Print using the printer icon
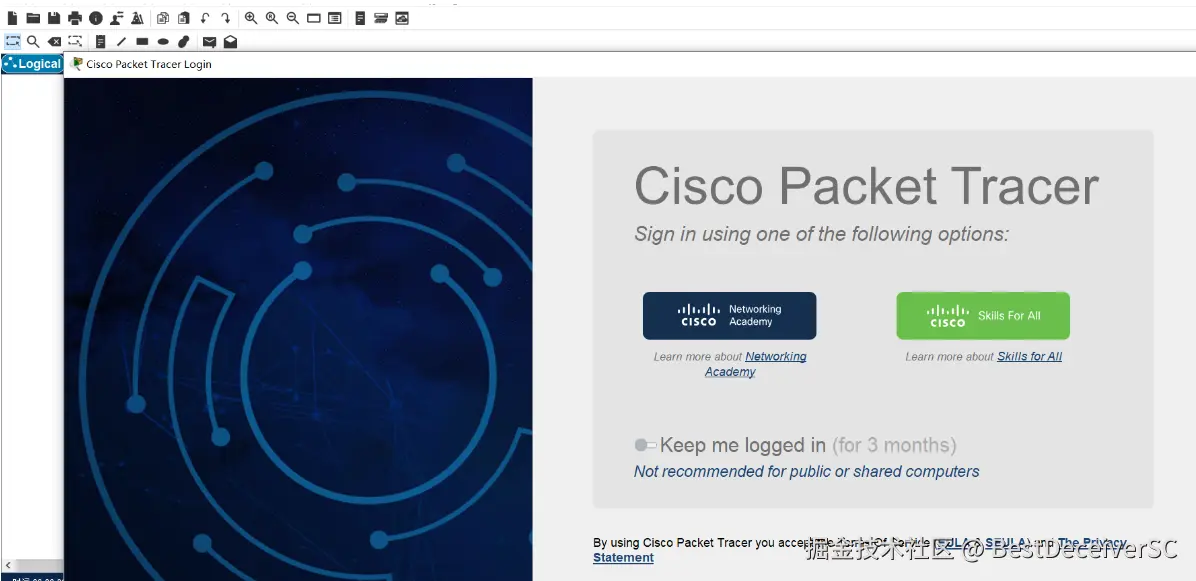1196x581 pixels. [75, 18]
